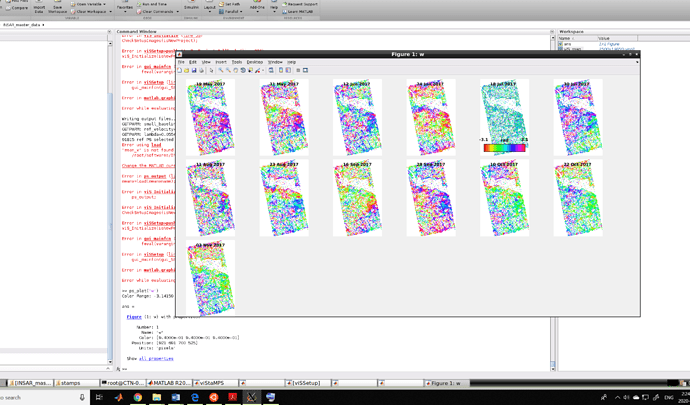This screenshot has height=405, width=690.
Task: Select the Rotate 3D tool in Figure 1
Action: (243, 70)
